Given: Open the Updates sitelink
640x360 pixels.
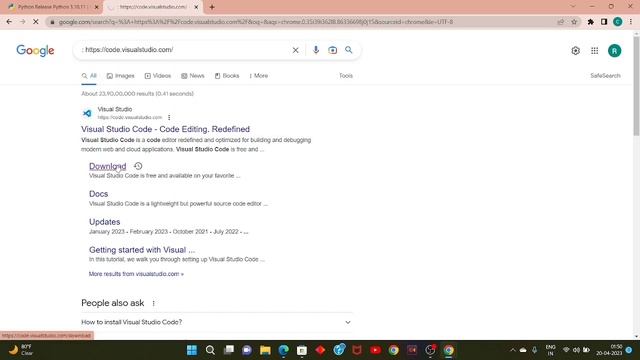Looking at the screenshot, I should click(x=104, y=222).
